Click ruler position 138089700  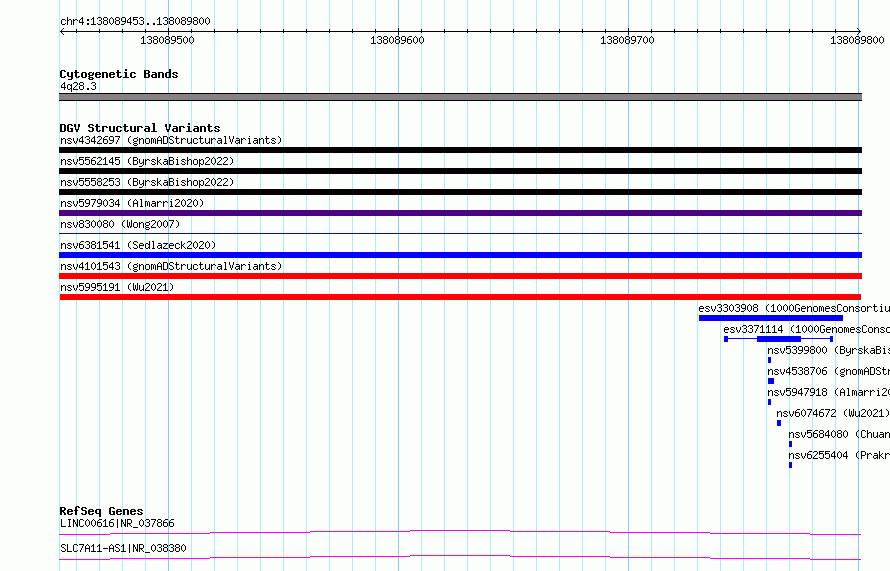[x=627, y=40]
